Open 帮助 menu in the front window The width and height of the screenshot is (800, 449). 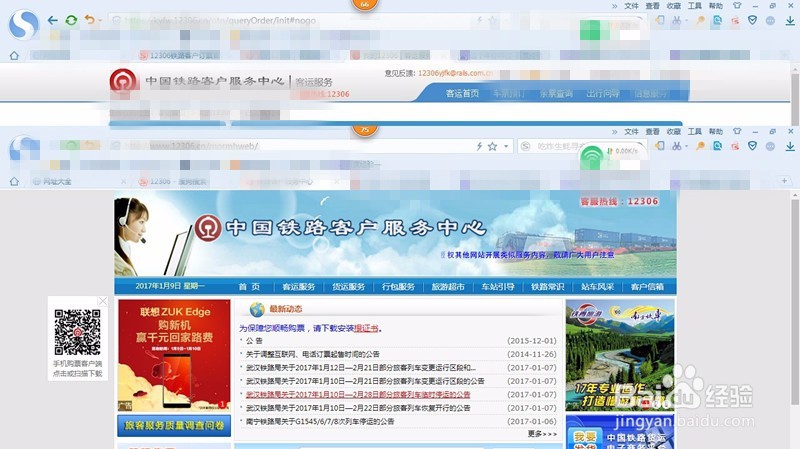pos(716,132)
